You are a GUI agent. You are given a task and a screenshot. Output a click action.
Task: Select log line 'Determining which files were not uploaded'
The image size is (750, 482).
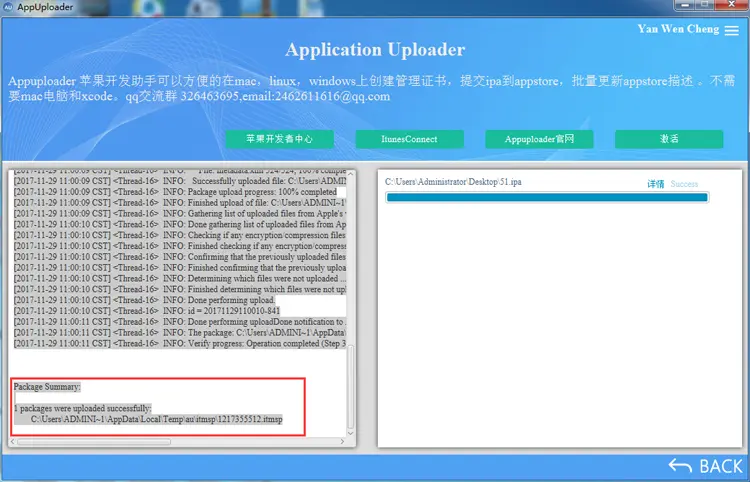click(x=180, y=278)
